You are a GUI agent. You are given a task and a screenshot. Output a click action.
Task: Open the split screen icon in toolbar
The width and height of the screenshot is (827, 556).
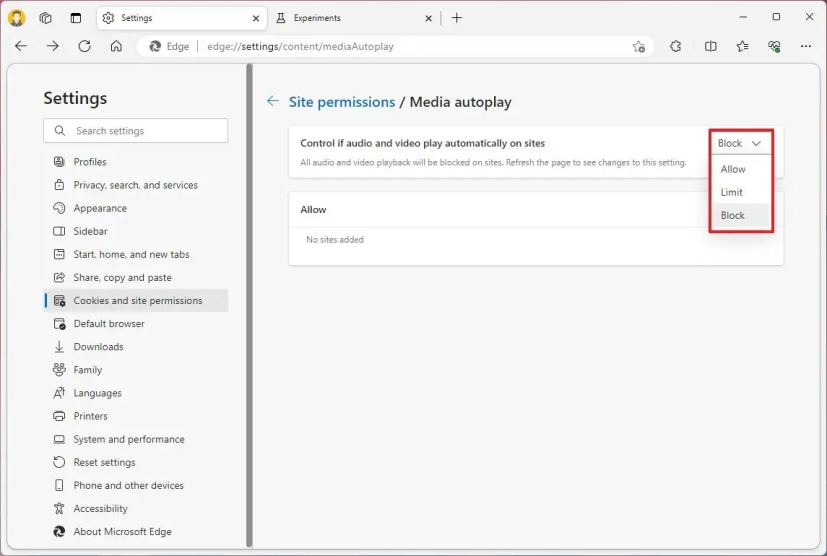click(x=710, y=46)
